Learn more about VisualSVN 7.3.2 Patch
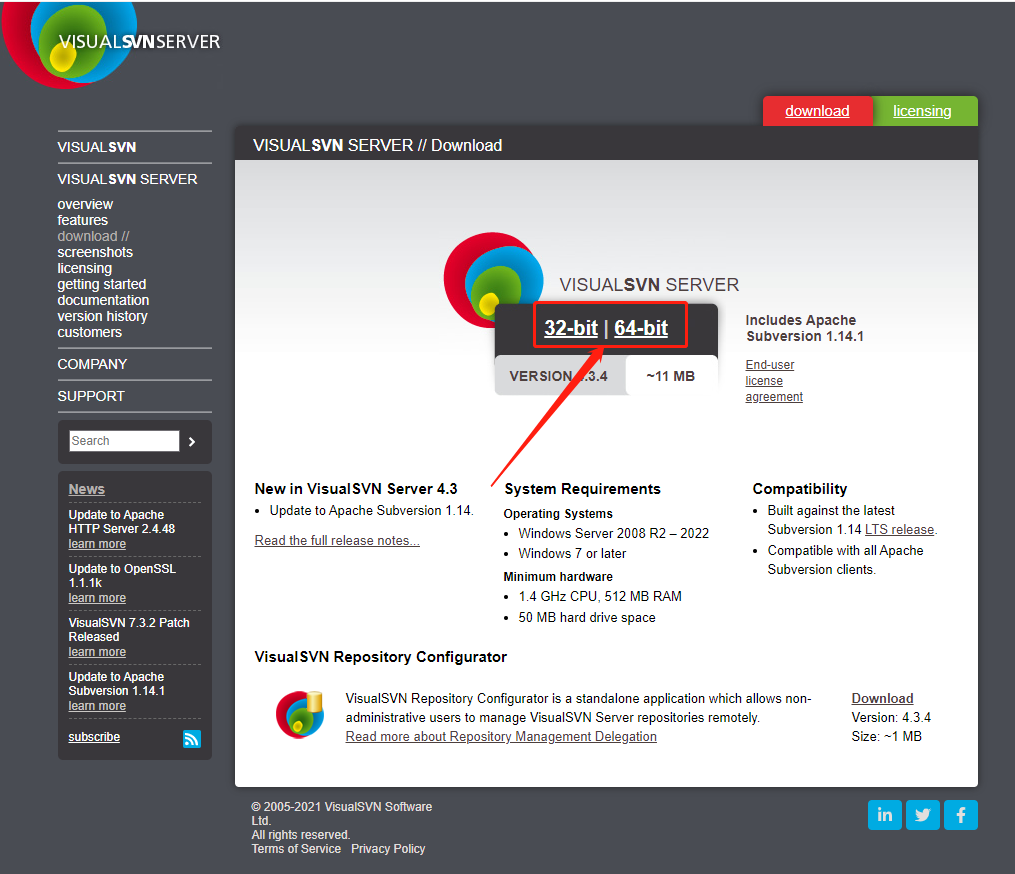Screen dimensions: 1015x874 tap(97, 653)
